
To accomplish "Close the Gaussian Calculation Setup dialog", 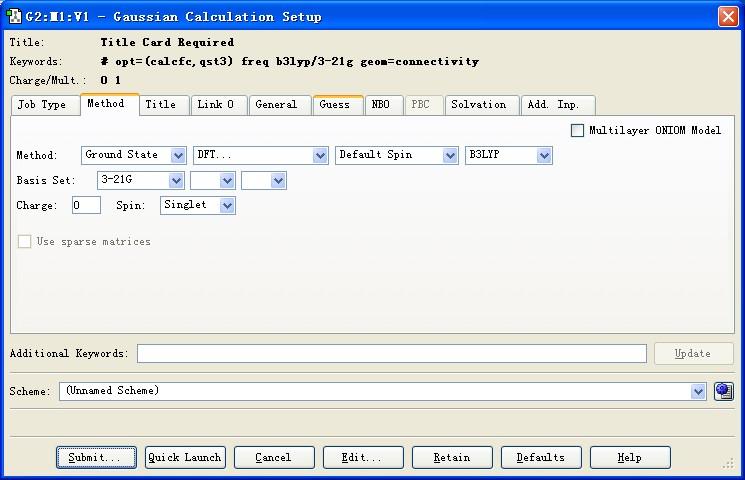I will point(728,17).
